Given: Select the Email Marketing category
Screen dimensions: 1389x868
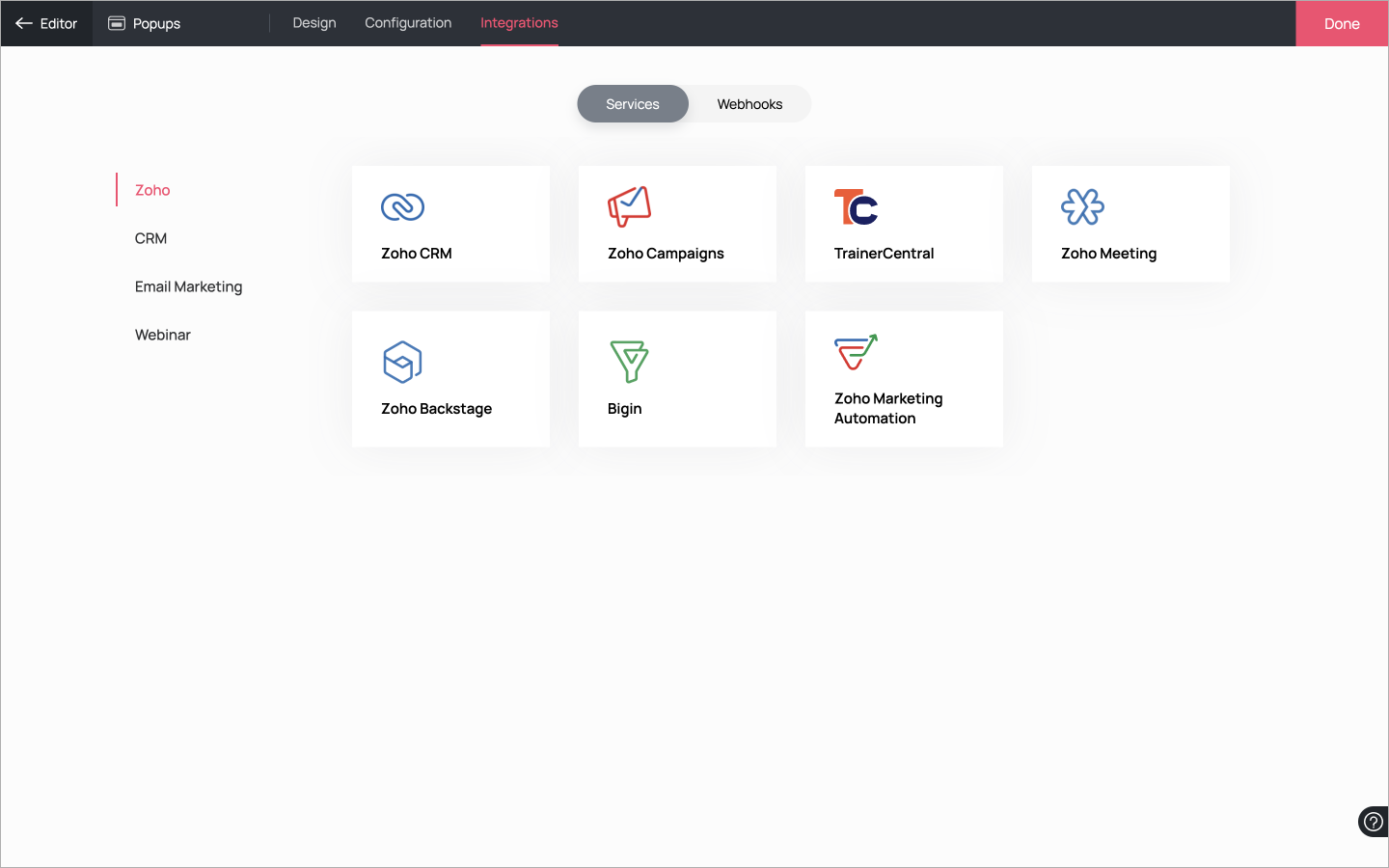Looking at the screenshot, I should pyautogui.click(x=188, y=286).
